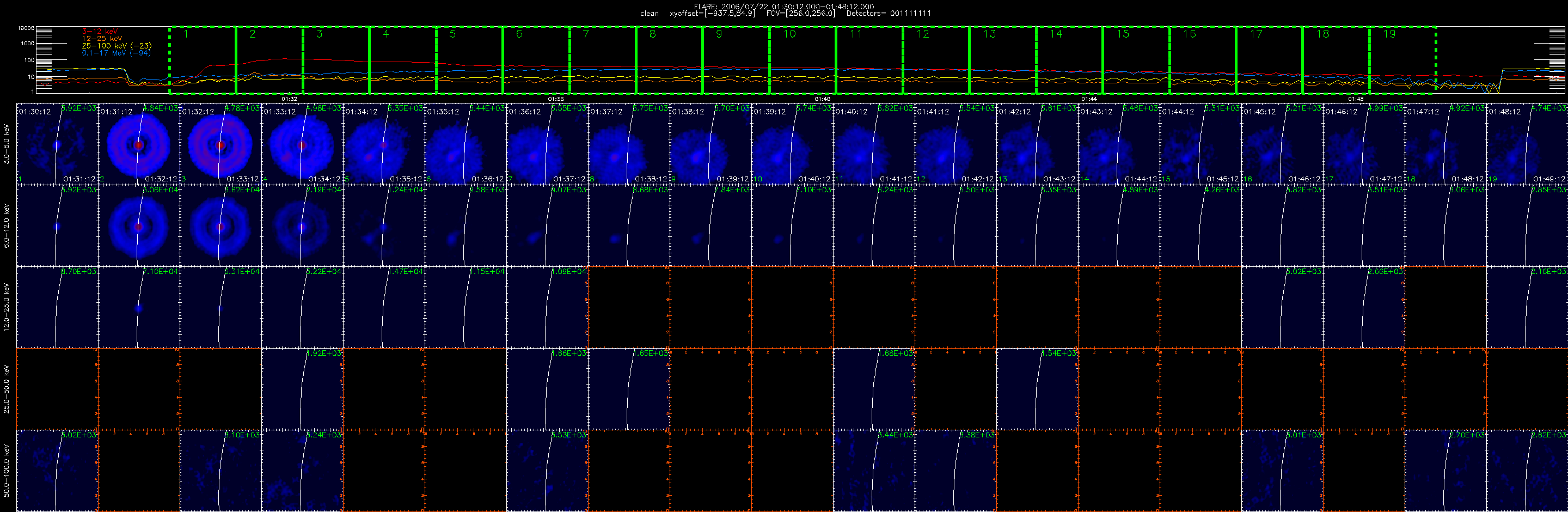The image size is (1568, 512).
Task: Select interval 18 in the light curve
Action: [x=1336, y=60]
